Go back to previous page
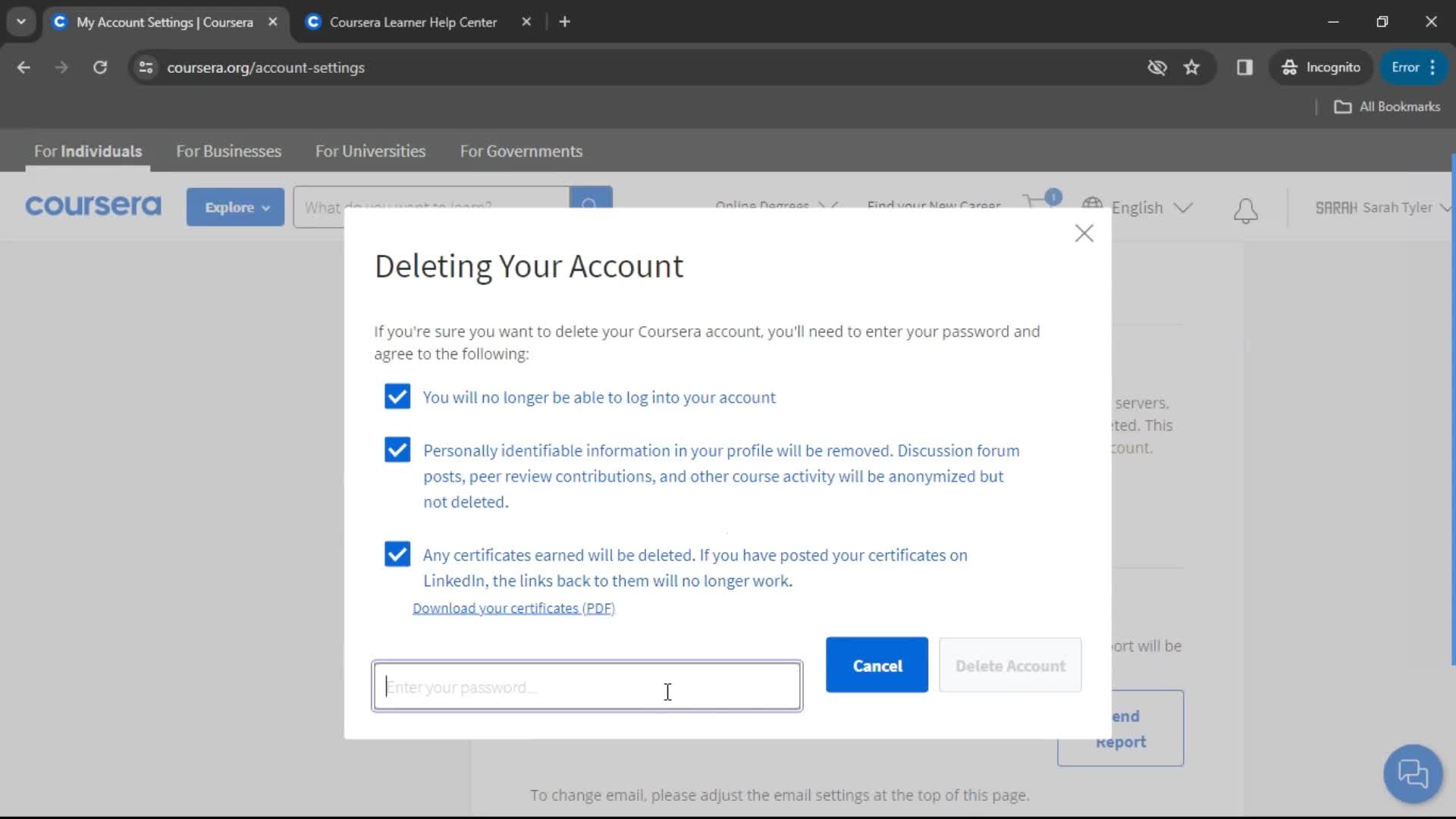The width and height of the screenshot is (1456, 819). coord(24,67)
